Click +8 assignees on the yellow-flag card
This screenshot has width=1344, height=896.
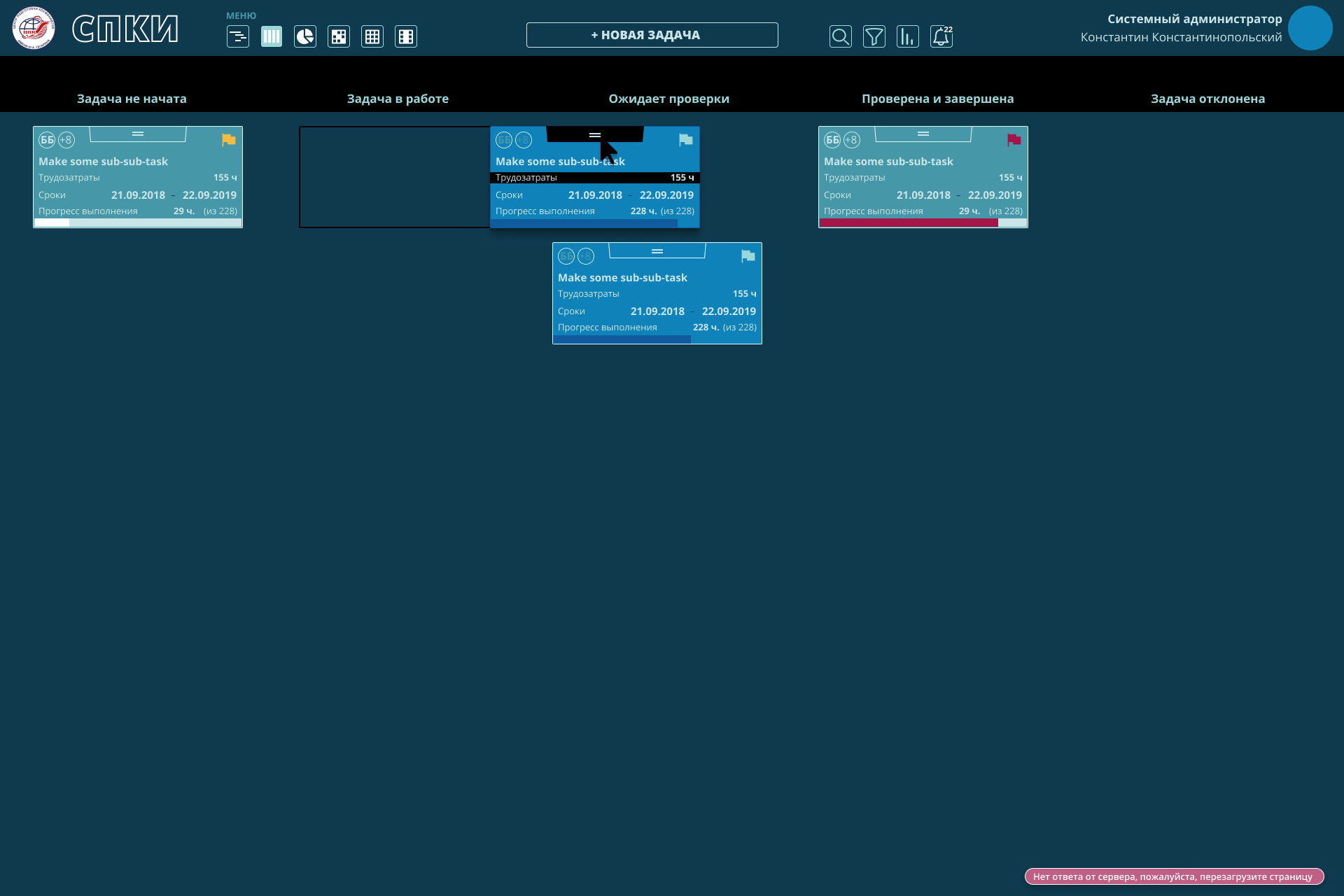pyautogui.click(x=66, y=140)
